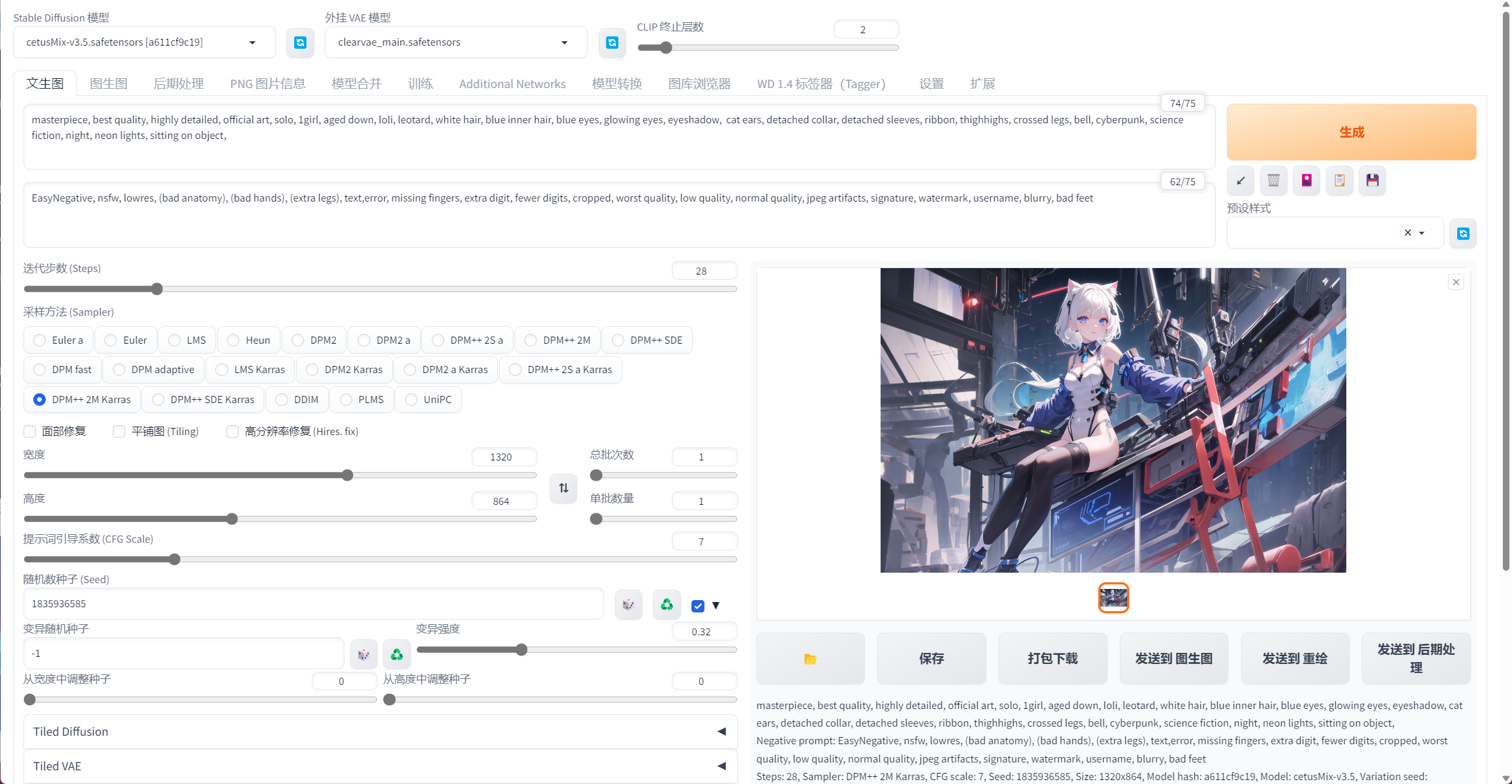The width and height of the screenshot is (1512, 784).
Task: Enable Hires. fix checkbox
Action: 232,431
